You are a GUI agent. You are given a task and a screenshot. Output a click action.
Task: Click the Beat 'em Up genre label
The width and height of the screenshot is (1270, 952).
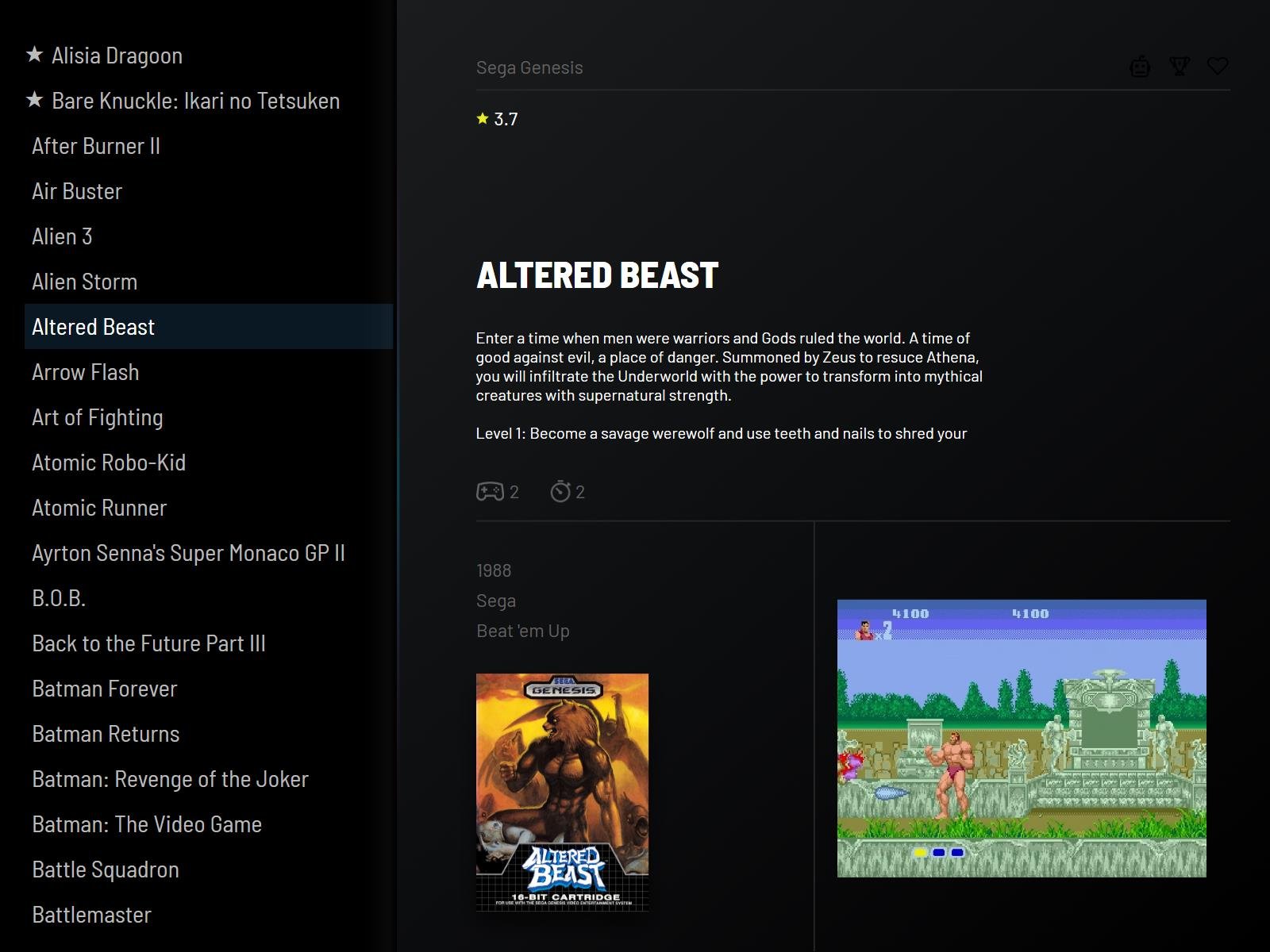pos(523,631)
